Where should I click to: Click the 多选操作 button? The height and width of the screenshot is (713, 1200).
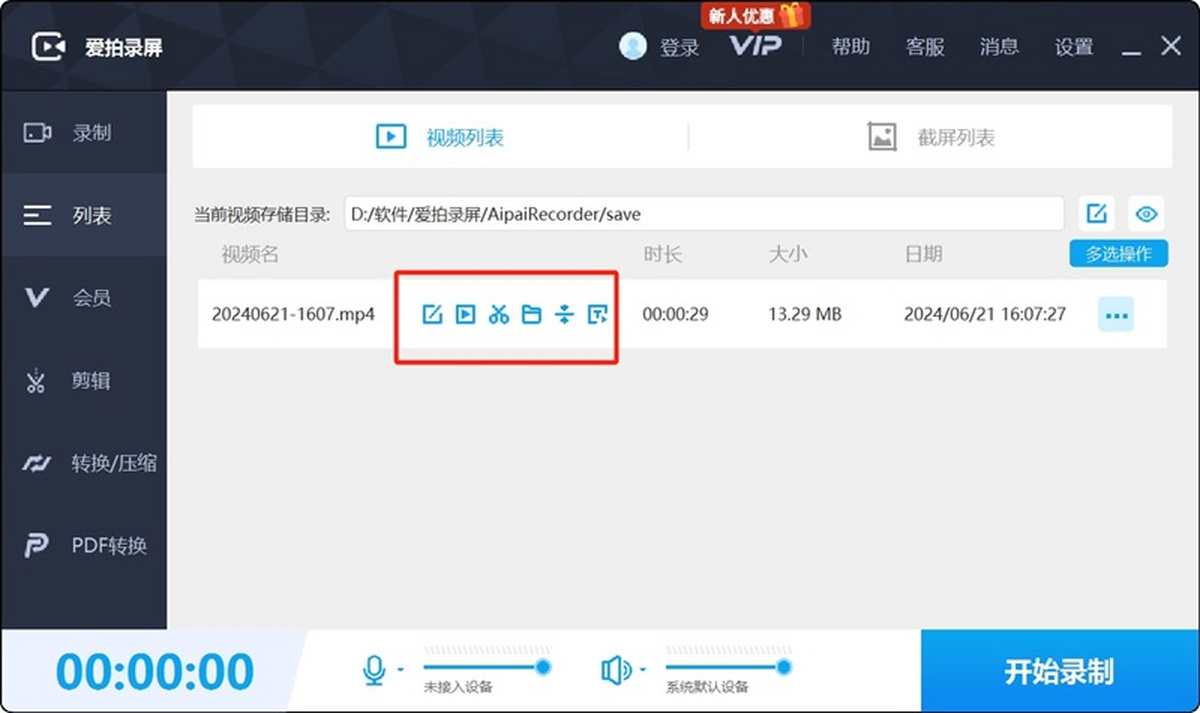click(1118, 254)
